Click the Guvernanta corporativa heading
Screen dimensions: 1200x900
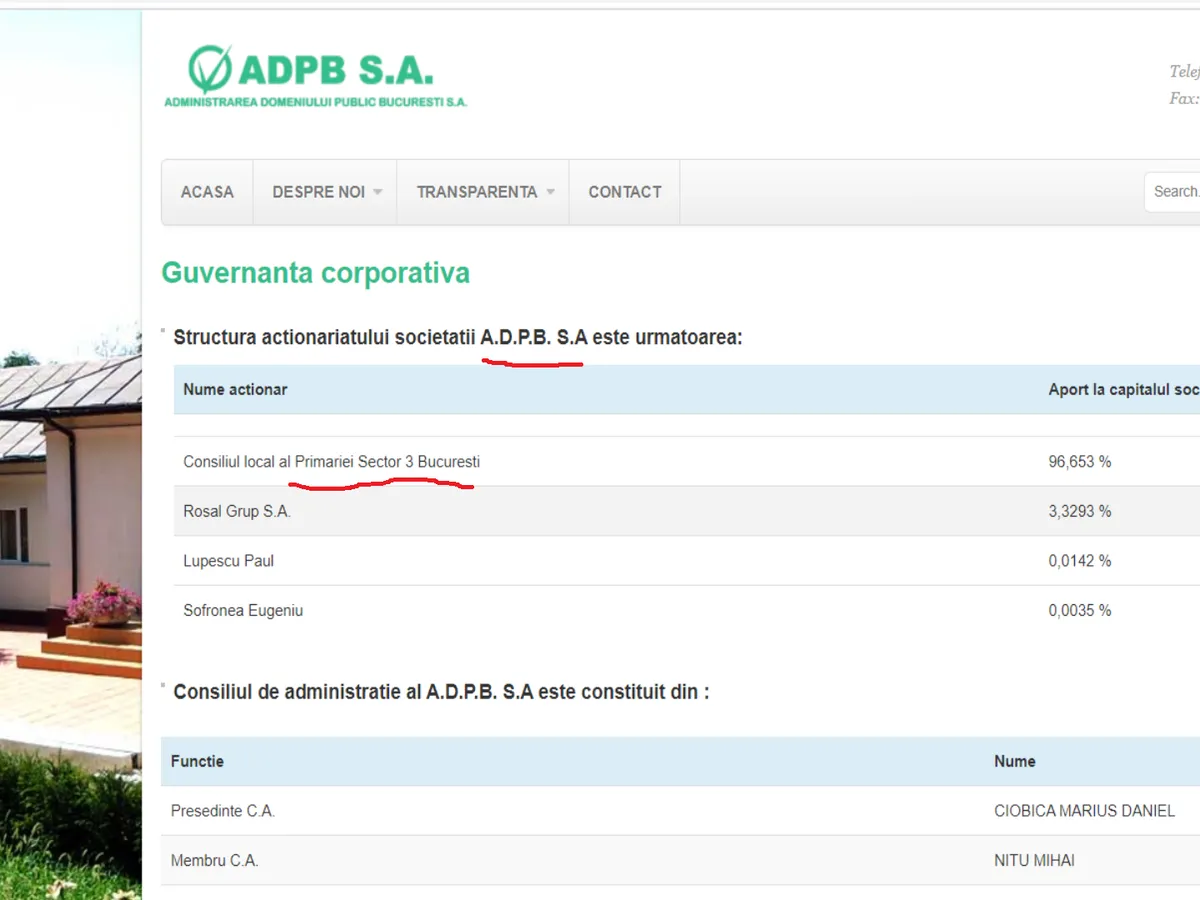tap(315, 273)
